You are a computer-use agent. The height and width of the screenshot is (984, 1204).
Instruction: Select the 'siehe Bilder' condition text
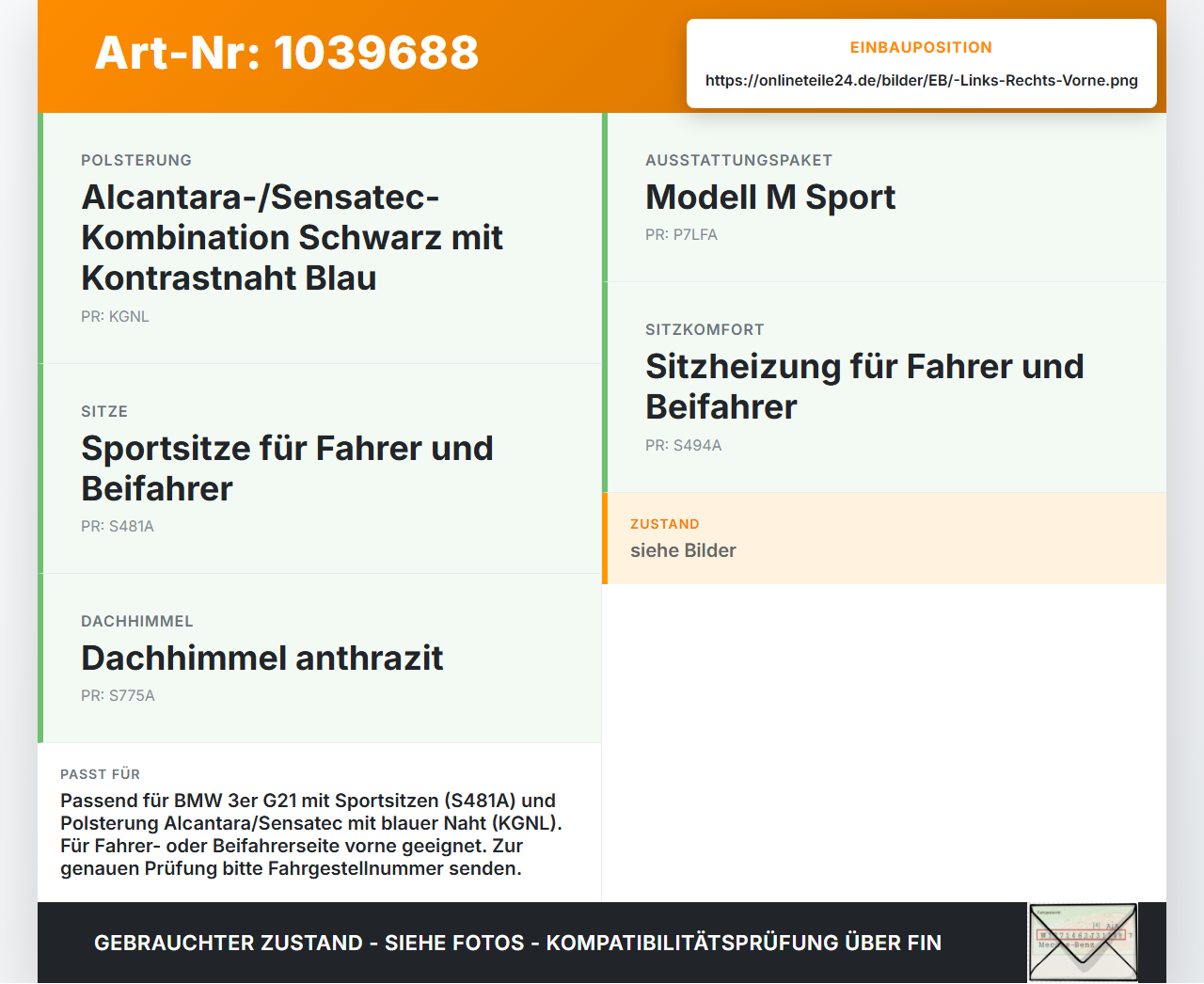683,551
